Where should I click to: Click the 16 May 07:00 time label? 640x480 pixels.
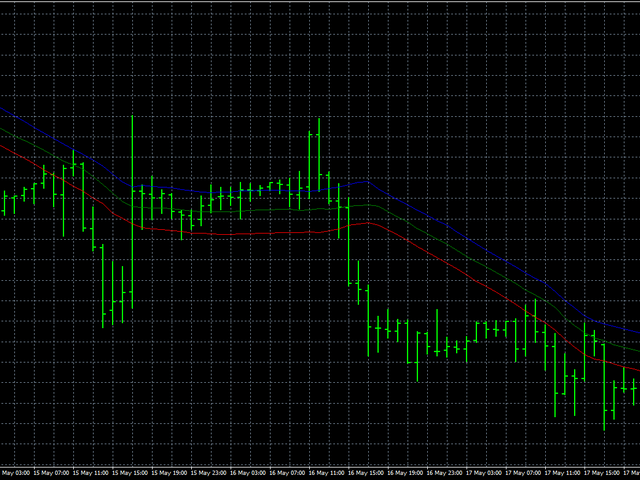[288, 473]
